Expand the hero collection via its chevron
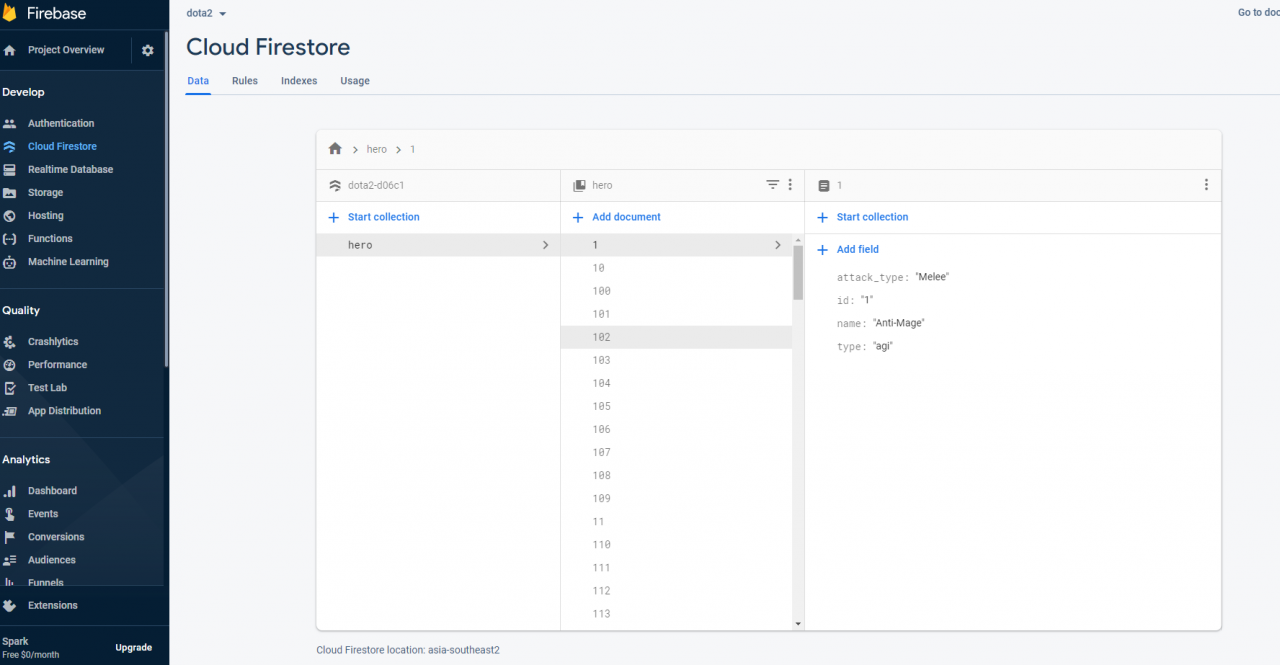The width and height of the screenshot is (1280, 665). [x=545, y=244]
